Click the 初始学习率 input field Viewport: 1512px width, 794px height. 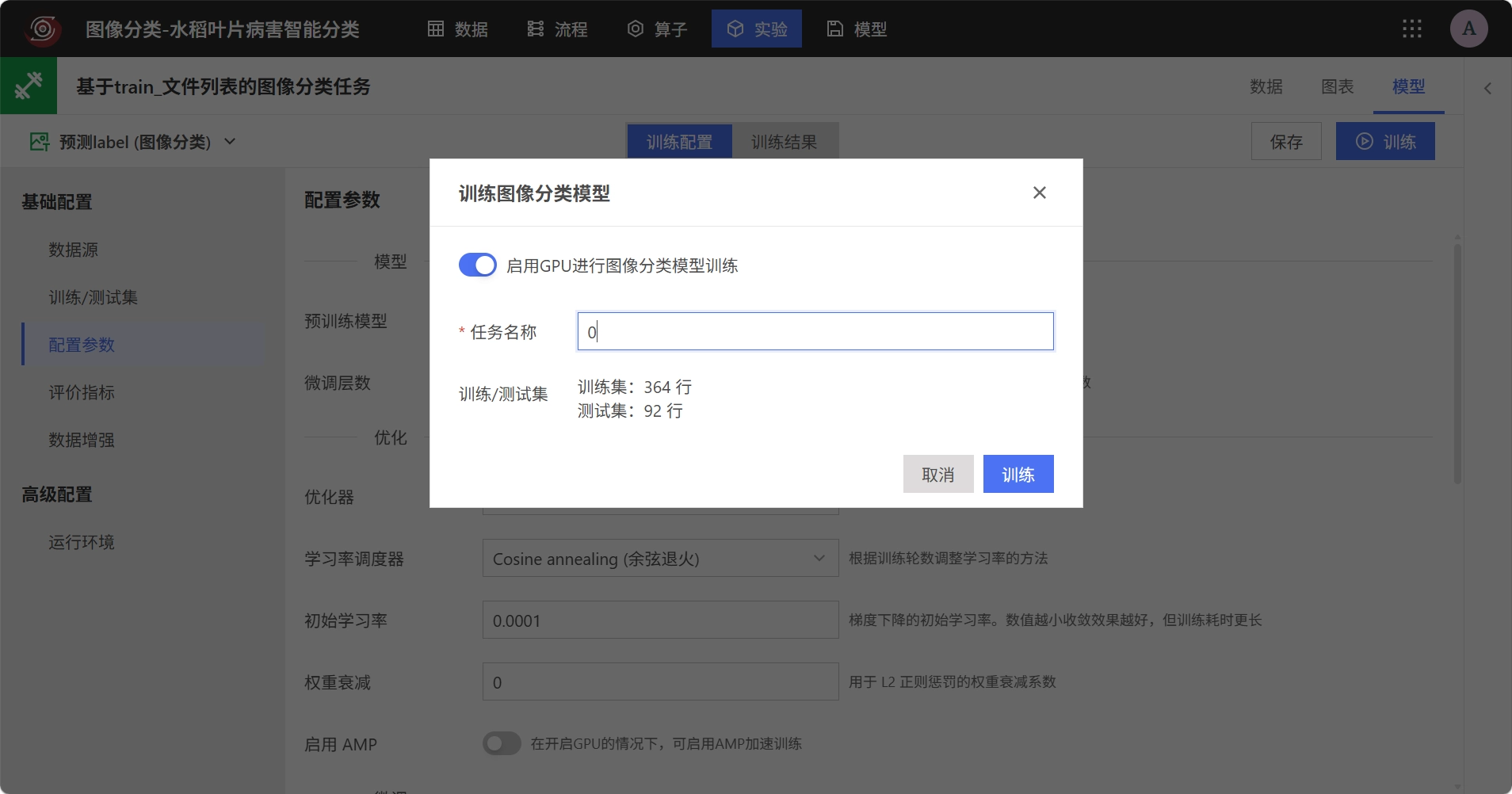point(660,620)
